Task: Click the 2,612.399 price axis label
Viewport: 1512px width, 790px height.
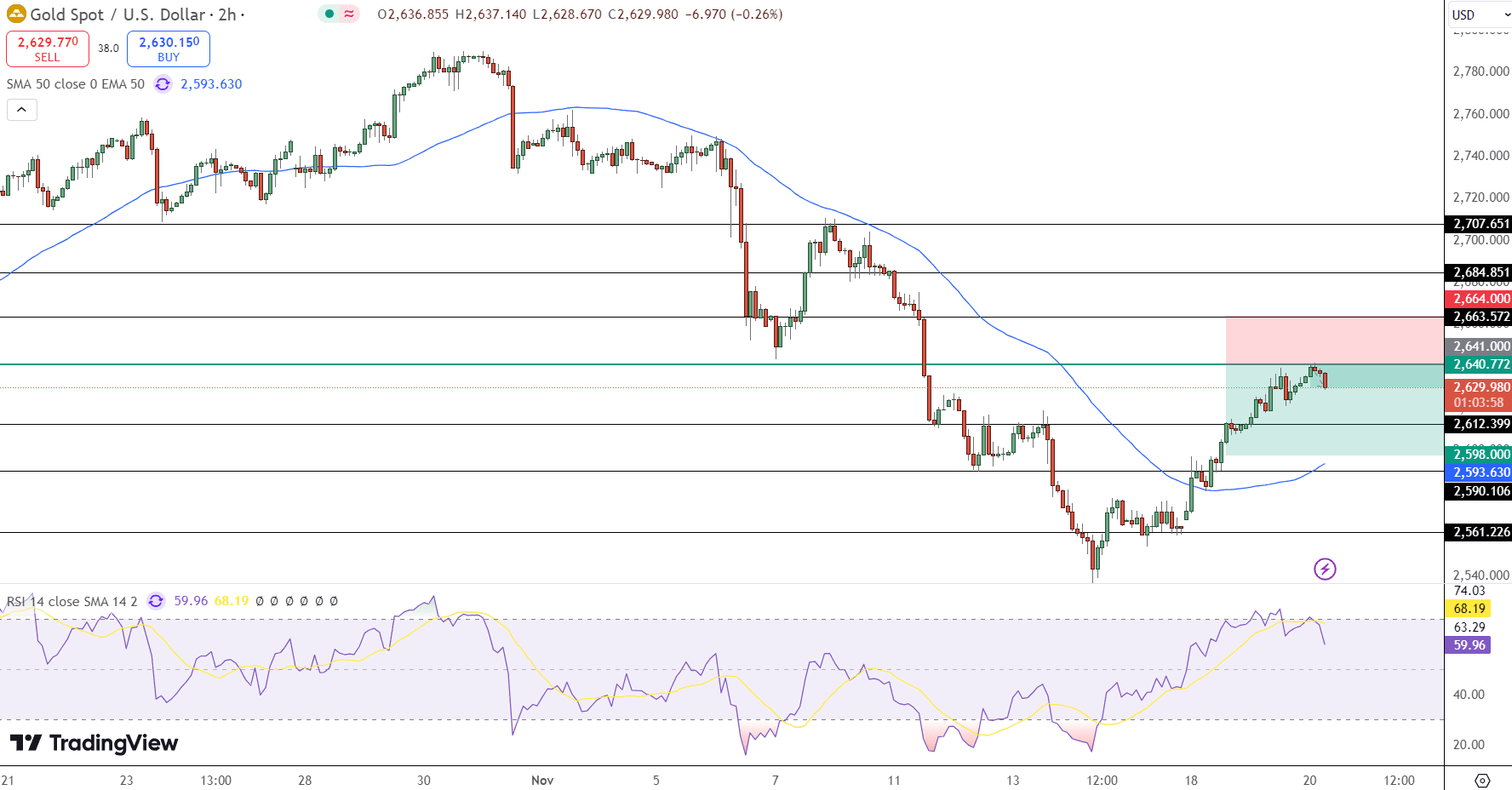Action: [x=1479, y=424]
